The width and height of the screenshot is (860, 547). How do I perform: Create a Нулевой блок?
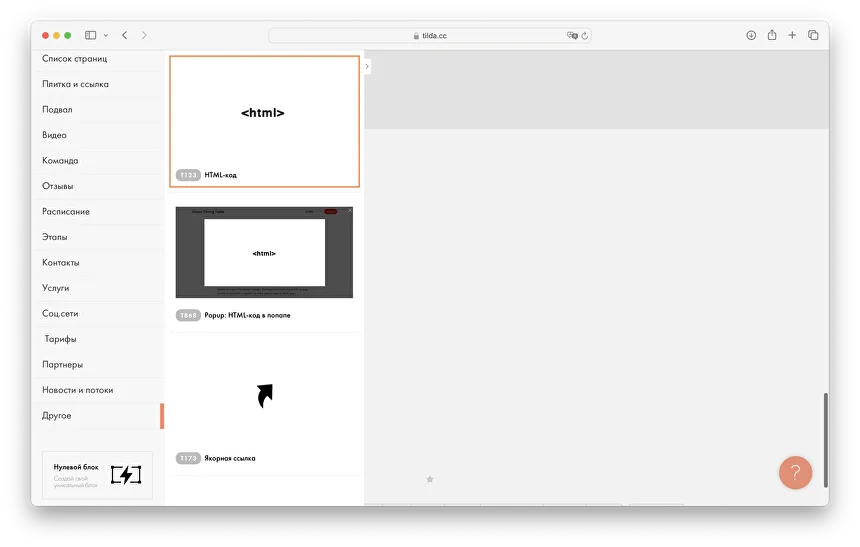pyautogui.click(x=97, y=475)
